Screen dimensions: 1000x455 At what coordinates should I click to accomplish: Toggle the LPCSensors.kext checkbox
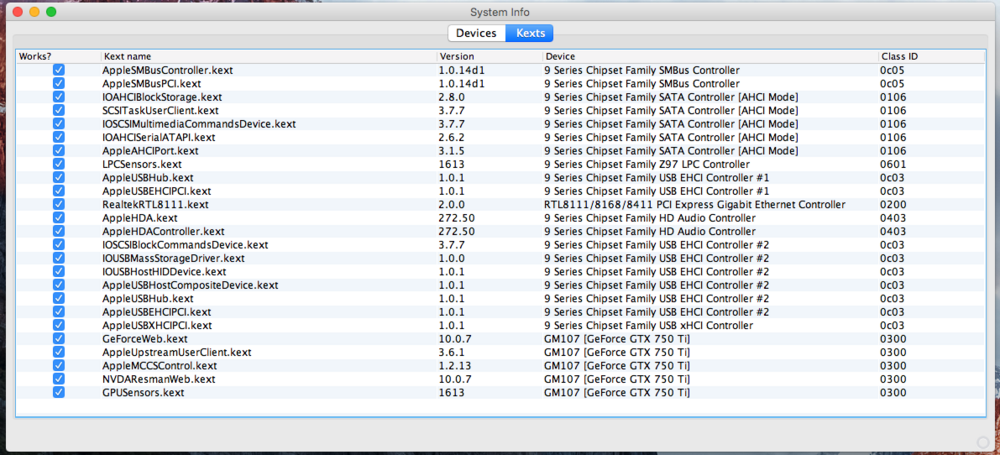click(59, 164)
